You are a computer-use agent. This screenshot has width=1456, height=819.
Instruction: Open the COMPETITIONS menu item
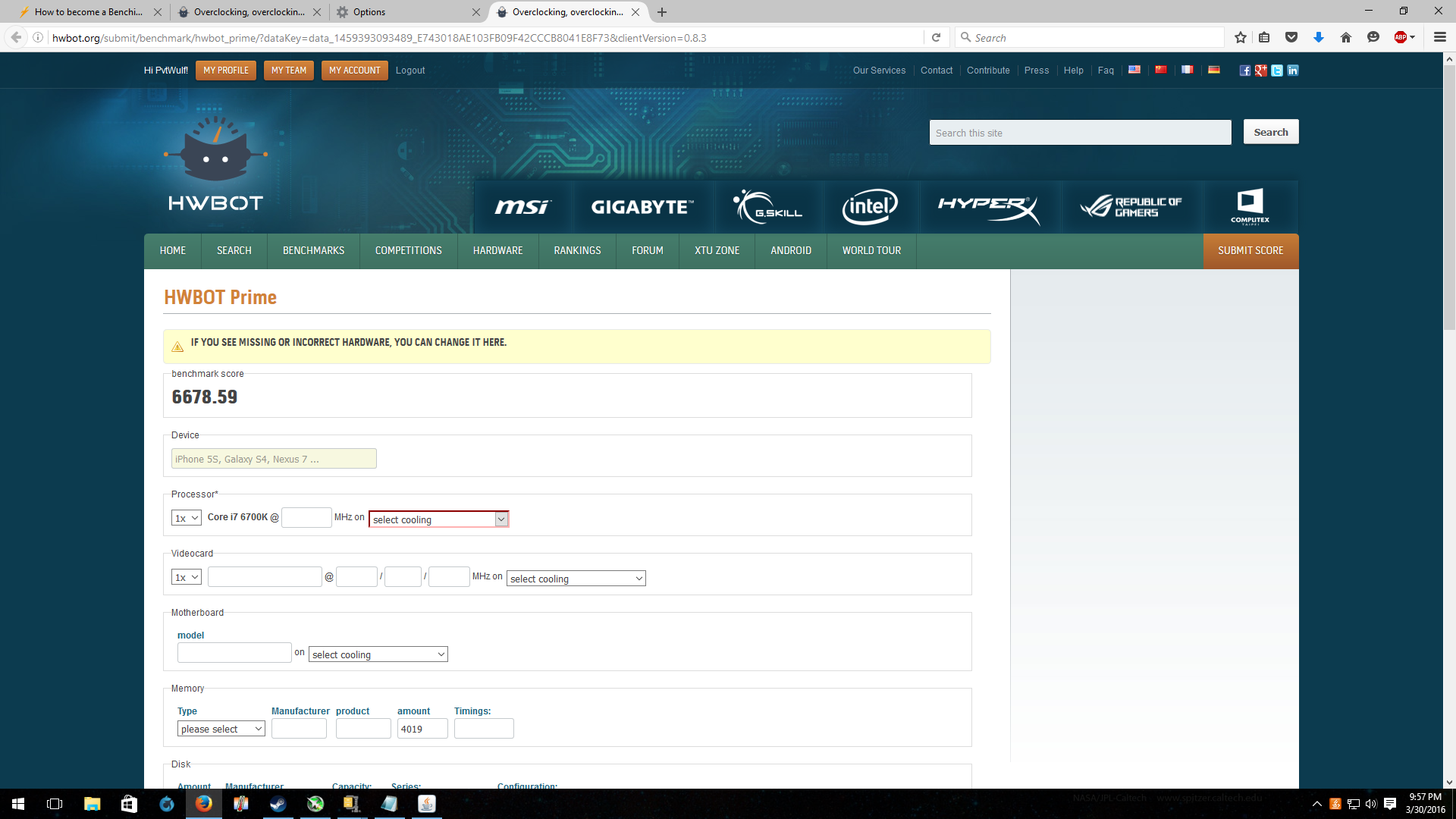409,251
